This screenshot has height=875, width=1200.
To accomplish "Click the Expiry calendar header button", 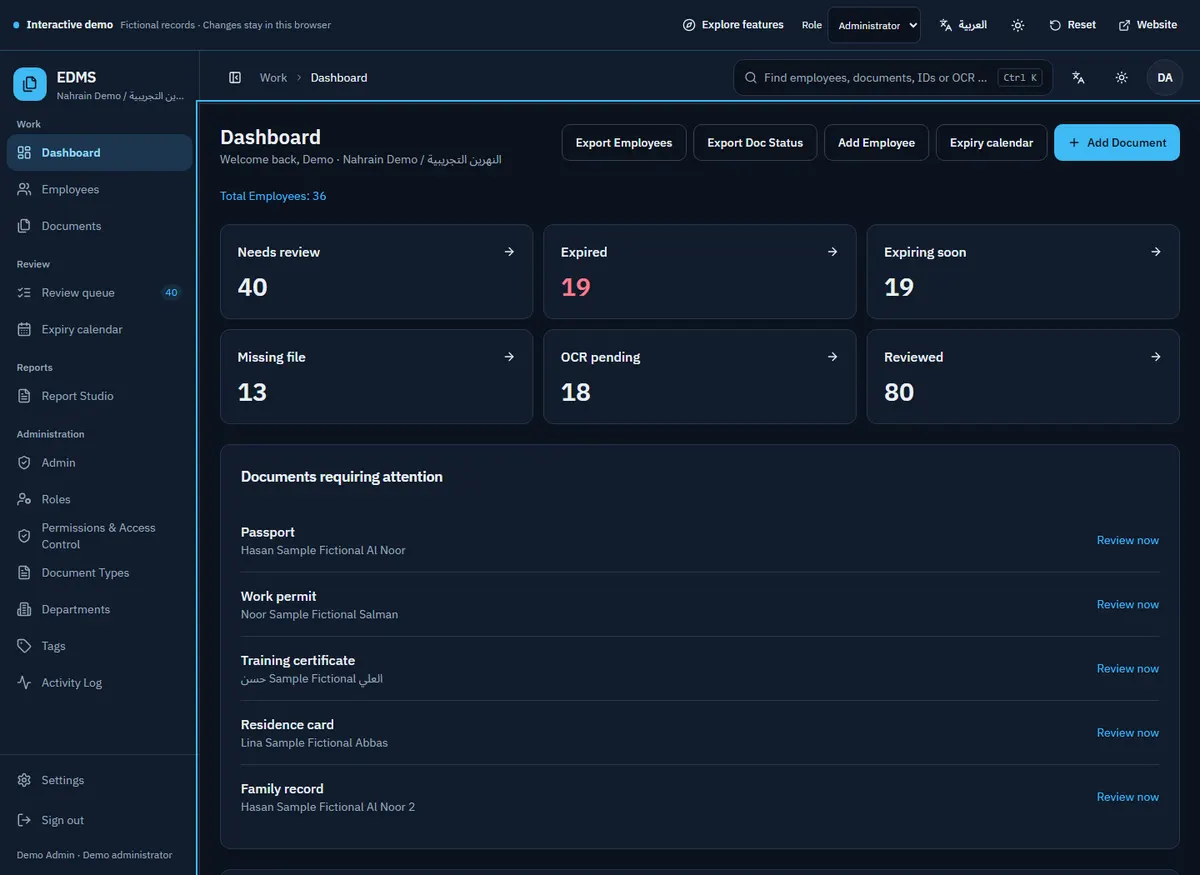I will (x=991, y=143).
